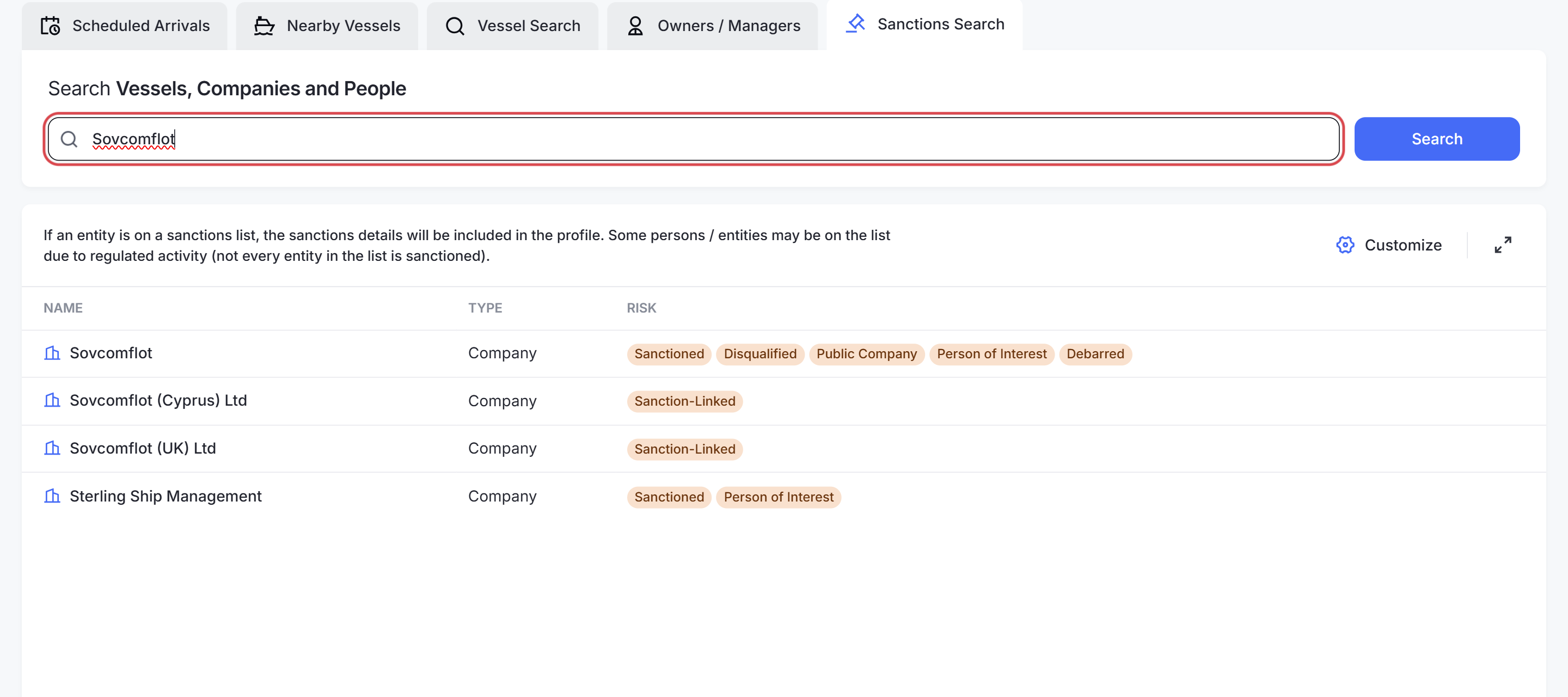Select the Sanctions Search tab

pos(924,25)
